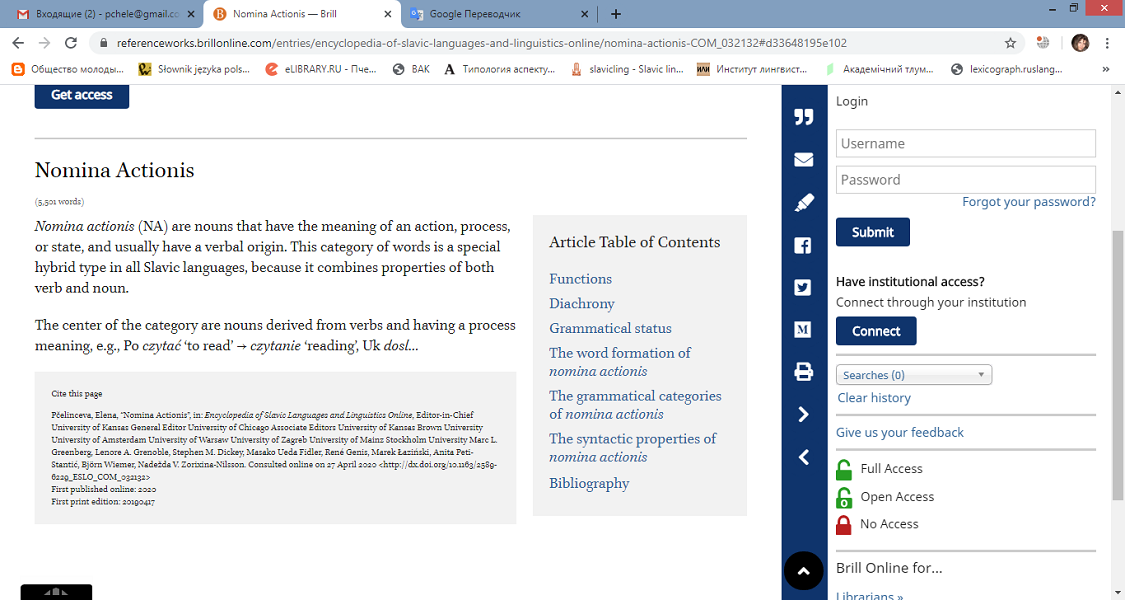Clear the search history
Image resolution: width=1125 pixels, height=600 pixels.
point(874,398)
